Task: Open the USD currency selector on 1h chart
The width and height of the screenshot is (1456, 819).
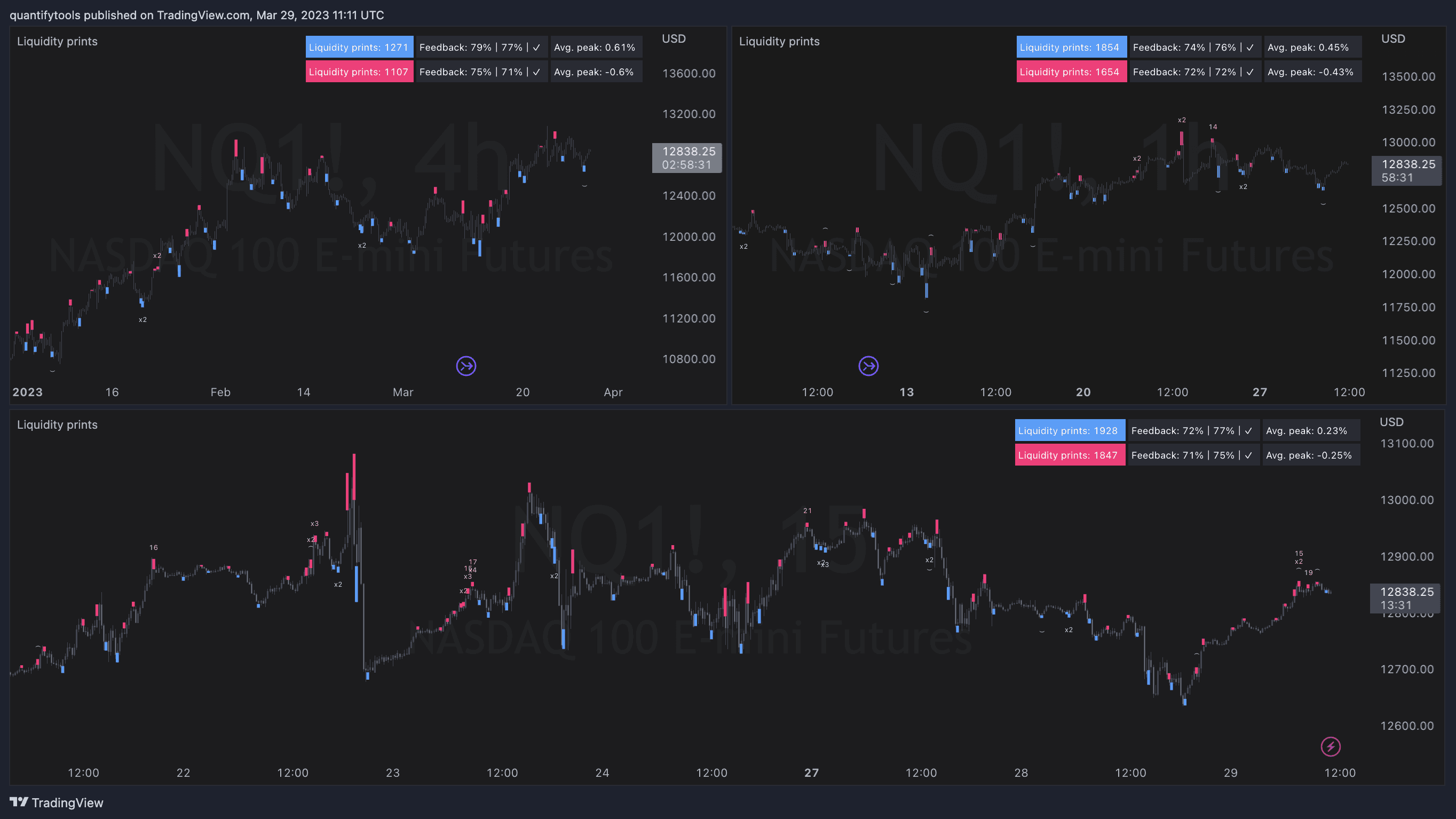Action: click(1392, 39)
